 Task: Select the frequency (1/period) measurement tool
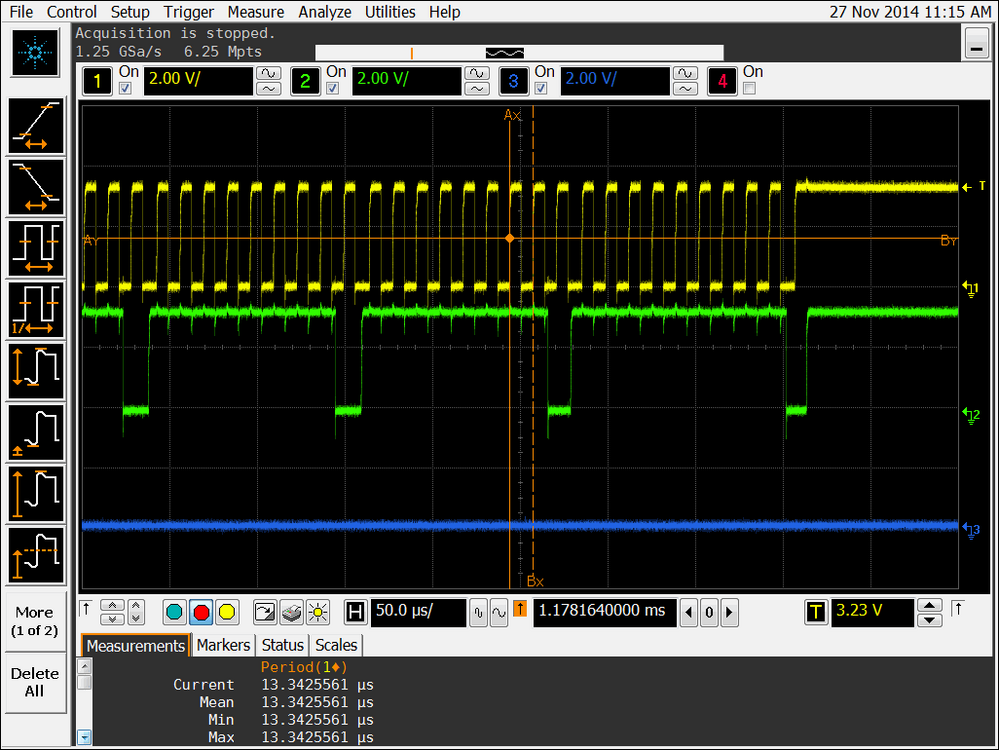[x=34, y=311]
